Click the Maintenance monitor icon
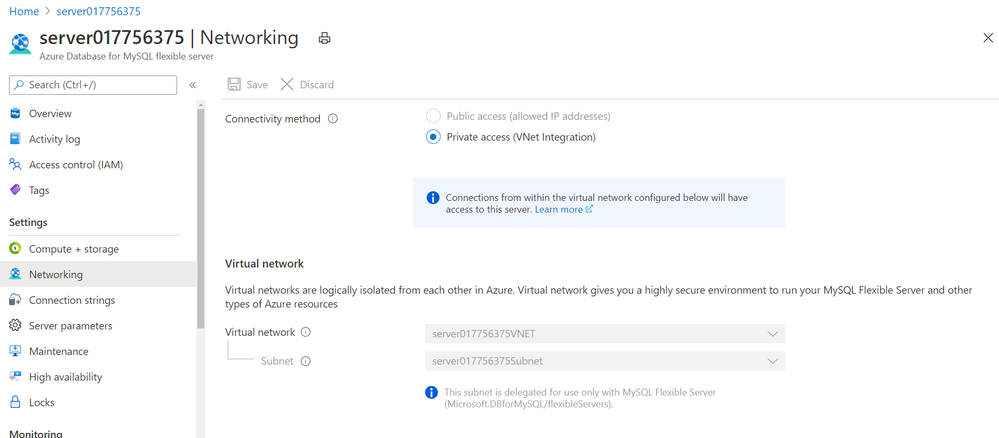This screenshot has width=999, height=438. [15, 351]
